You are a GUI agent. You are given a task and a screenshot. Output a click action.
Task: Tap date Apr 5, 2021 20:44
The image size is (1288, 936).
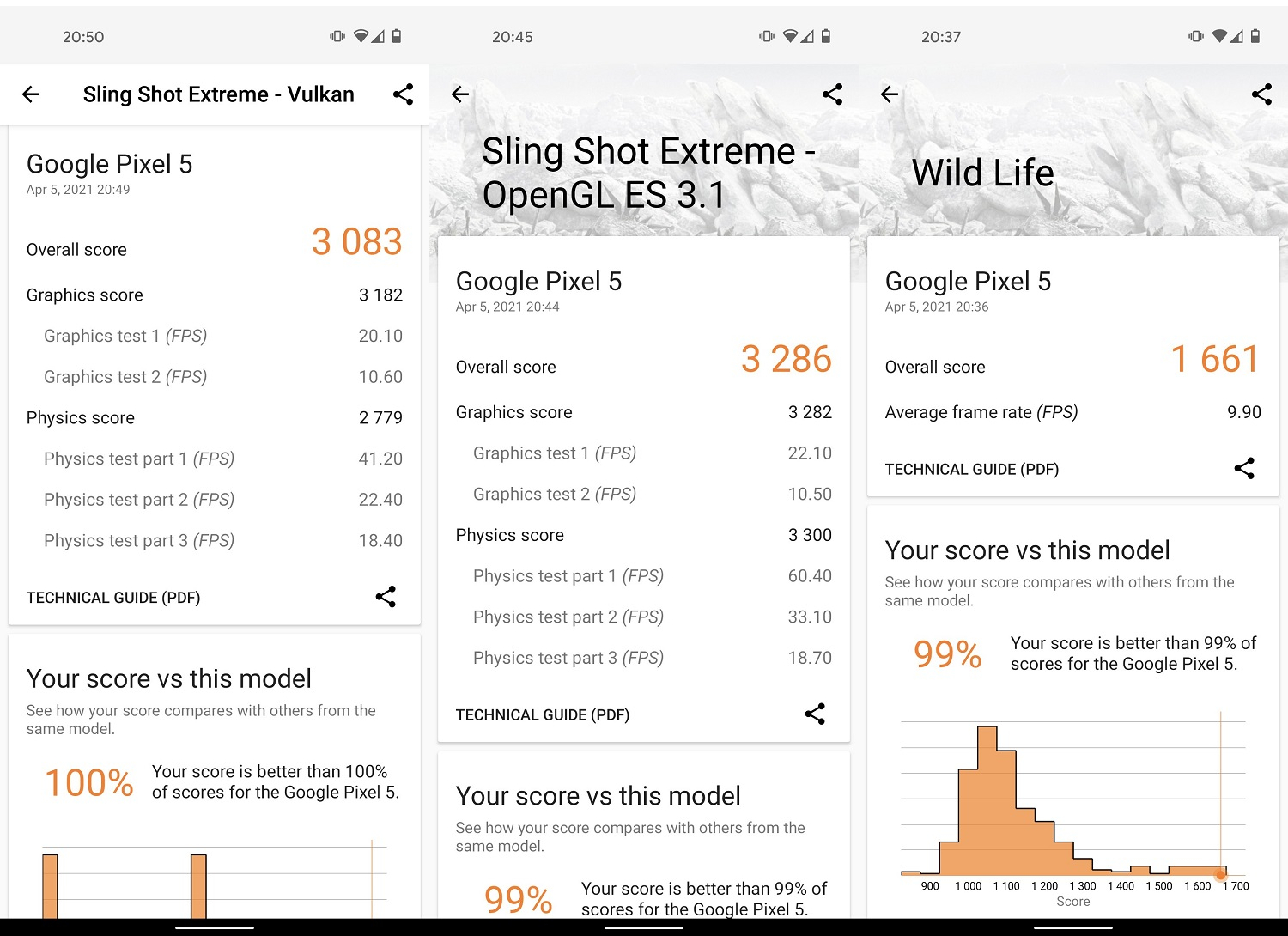(x=507, y=307)
